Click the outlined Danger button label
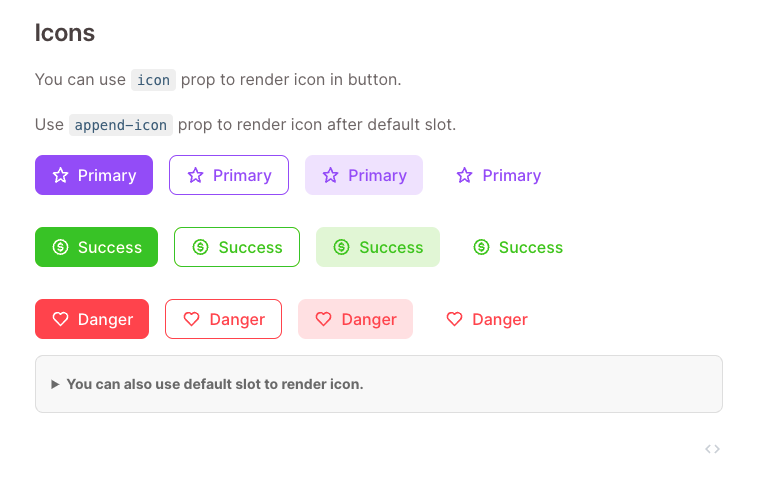 click(237, 320)
